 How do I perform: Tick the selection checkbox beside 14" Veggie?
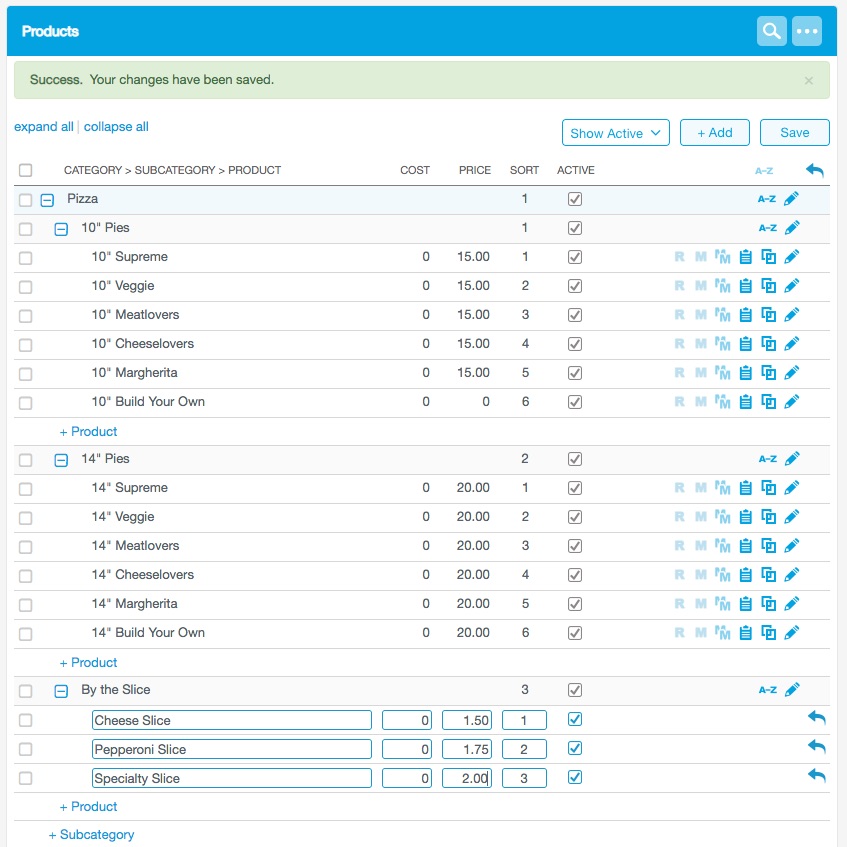click(25, 518)
